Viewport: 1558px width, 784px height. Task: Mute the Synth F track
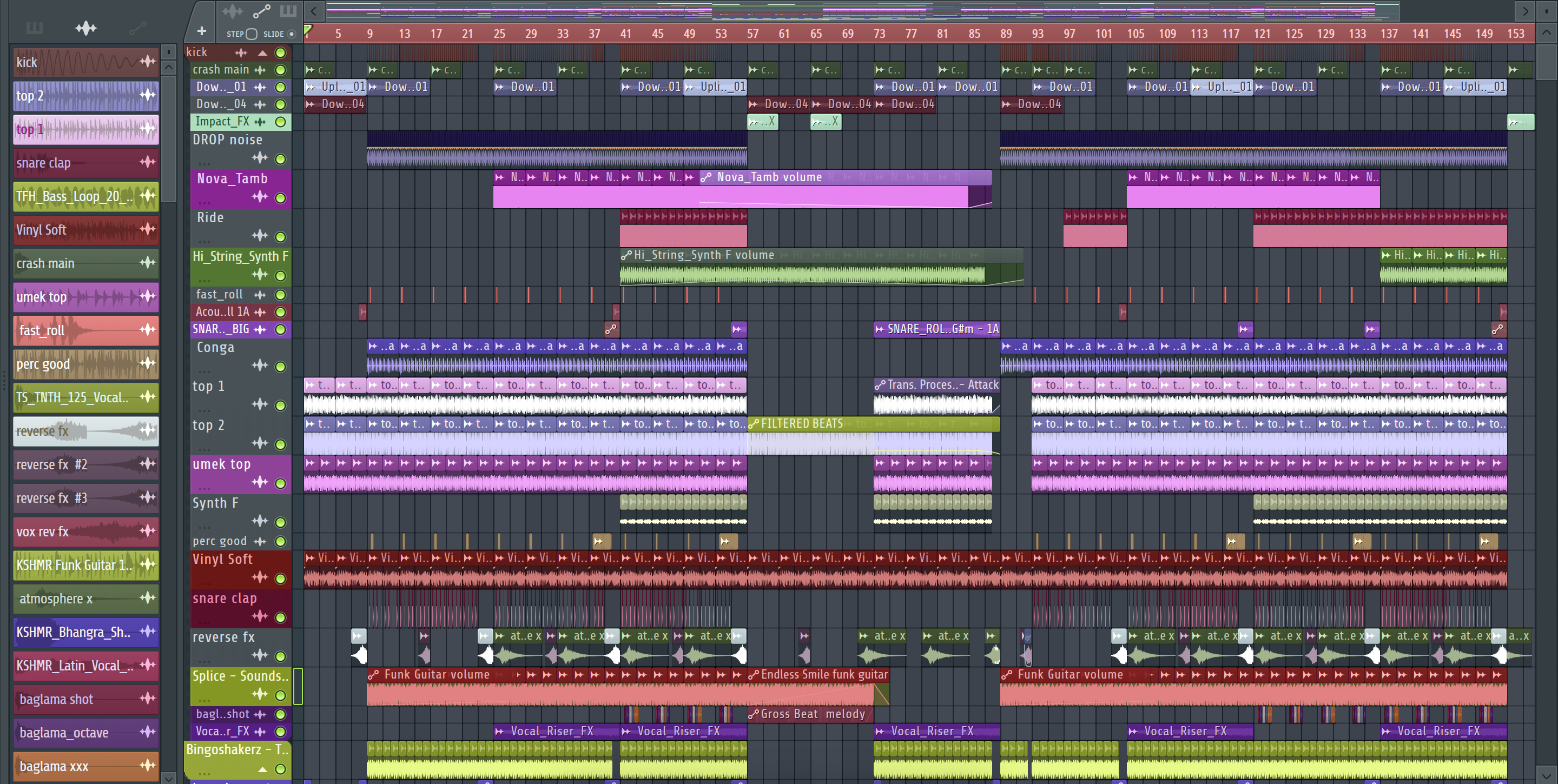point(281,522)
